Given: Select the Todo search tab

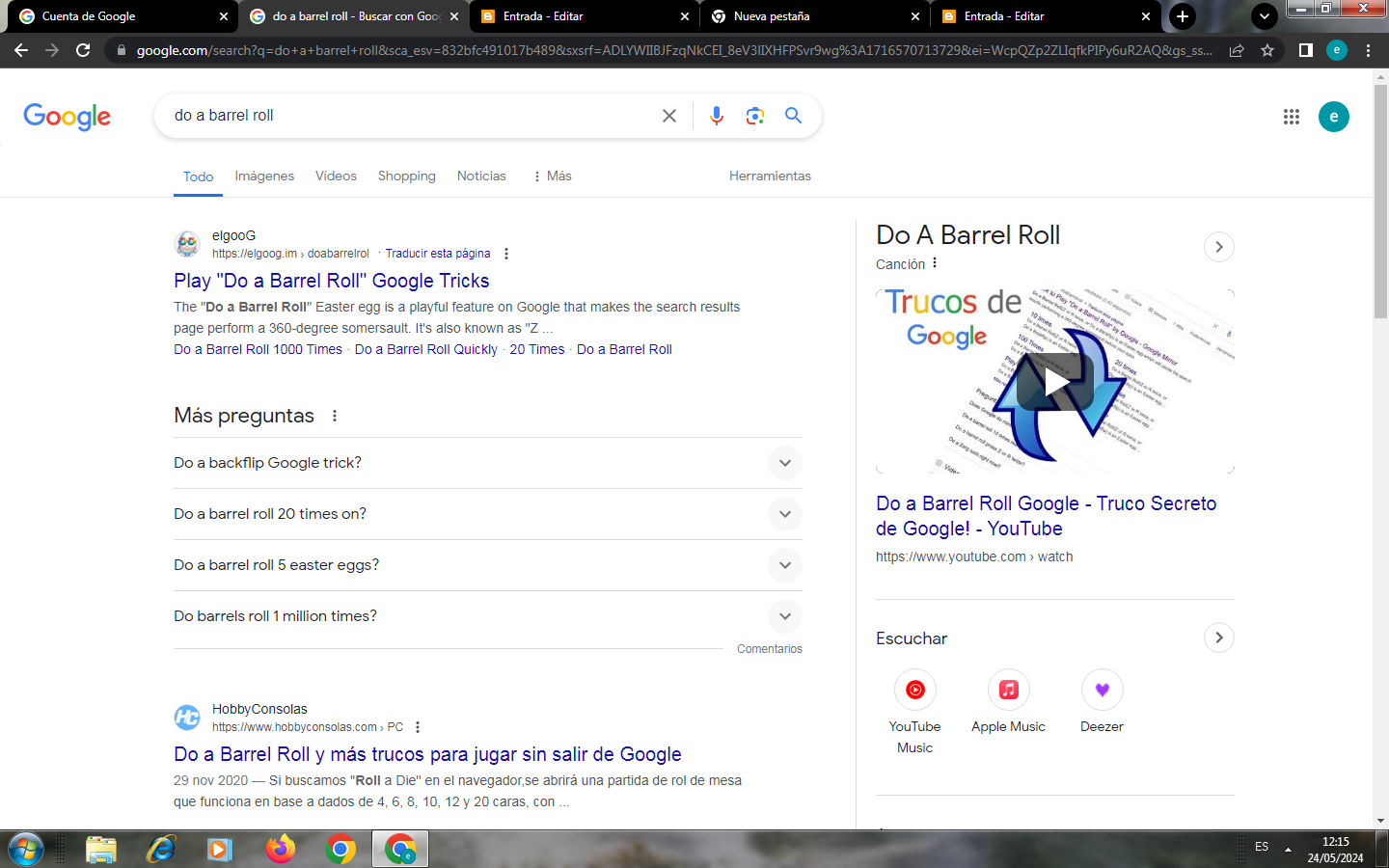Looking at the screenshot, I should coord(199,176).
